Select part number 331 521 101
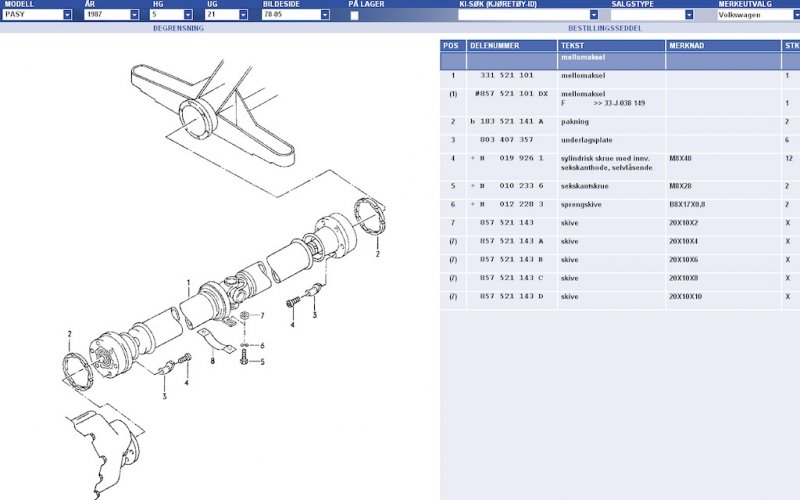Screen dimensions: 800x500 [506, 76]
